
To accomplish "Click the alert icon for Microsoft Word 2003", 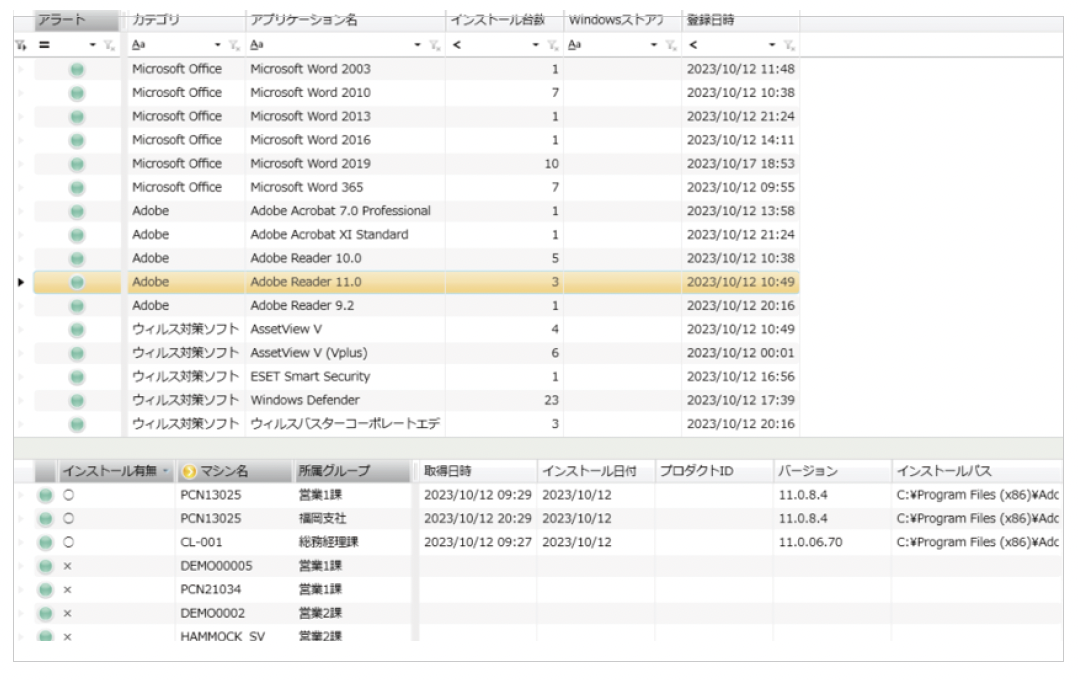I will [77, 69].
